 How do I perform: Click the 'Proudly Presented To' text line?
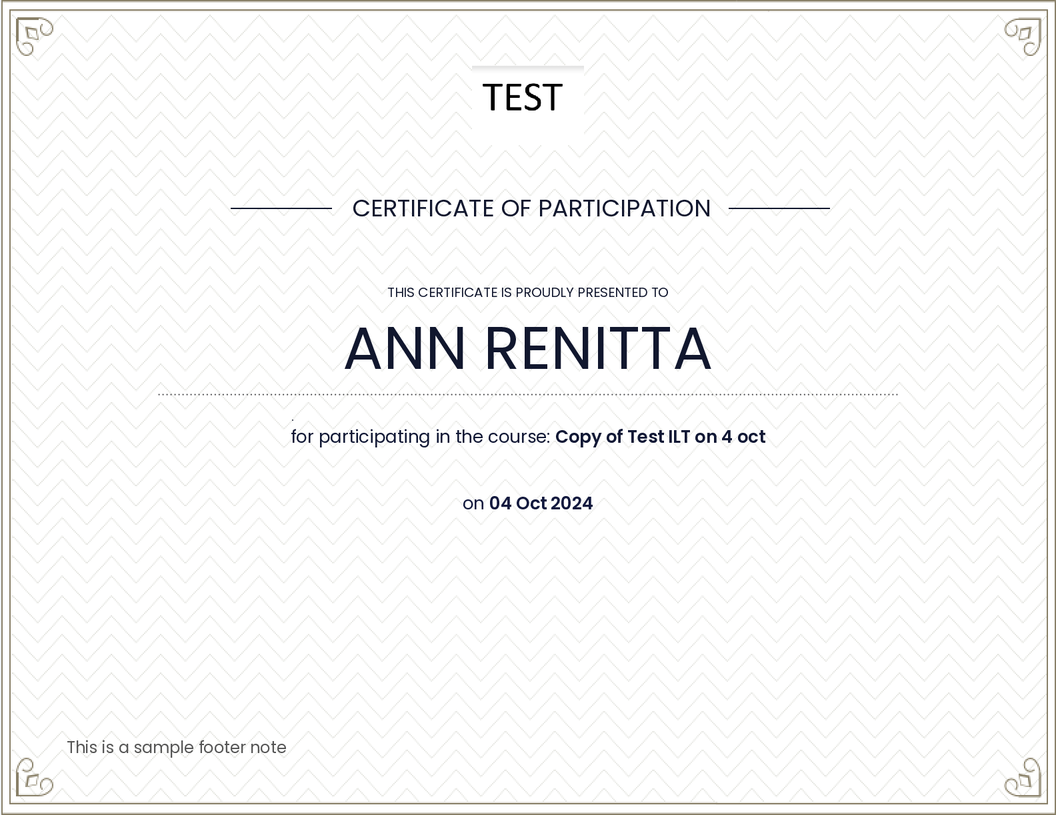pyautogui.click(x=528, y=293)
